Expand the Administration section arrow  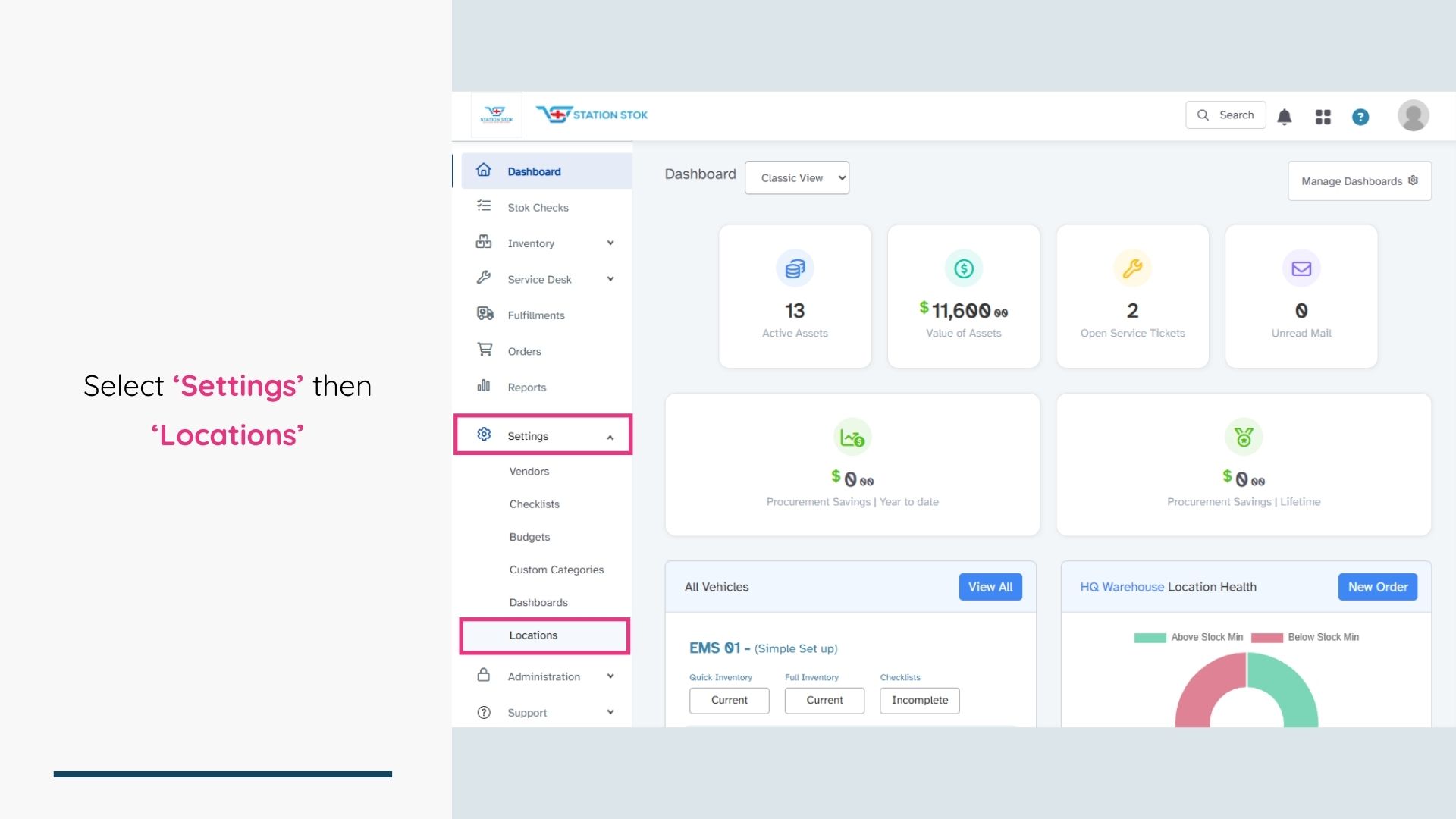610,676
